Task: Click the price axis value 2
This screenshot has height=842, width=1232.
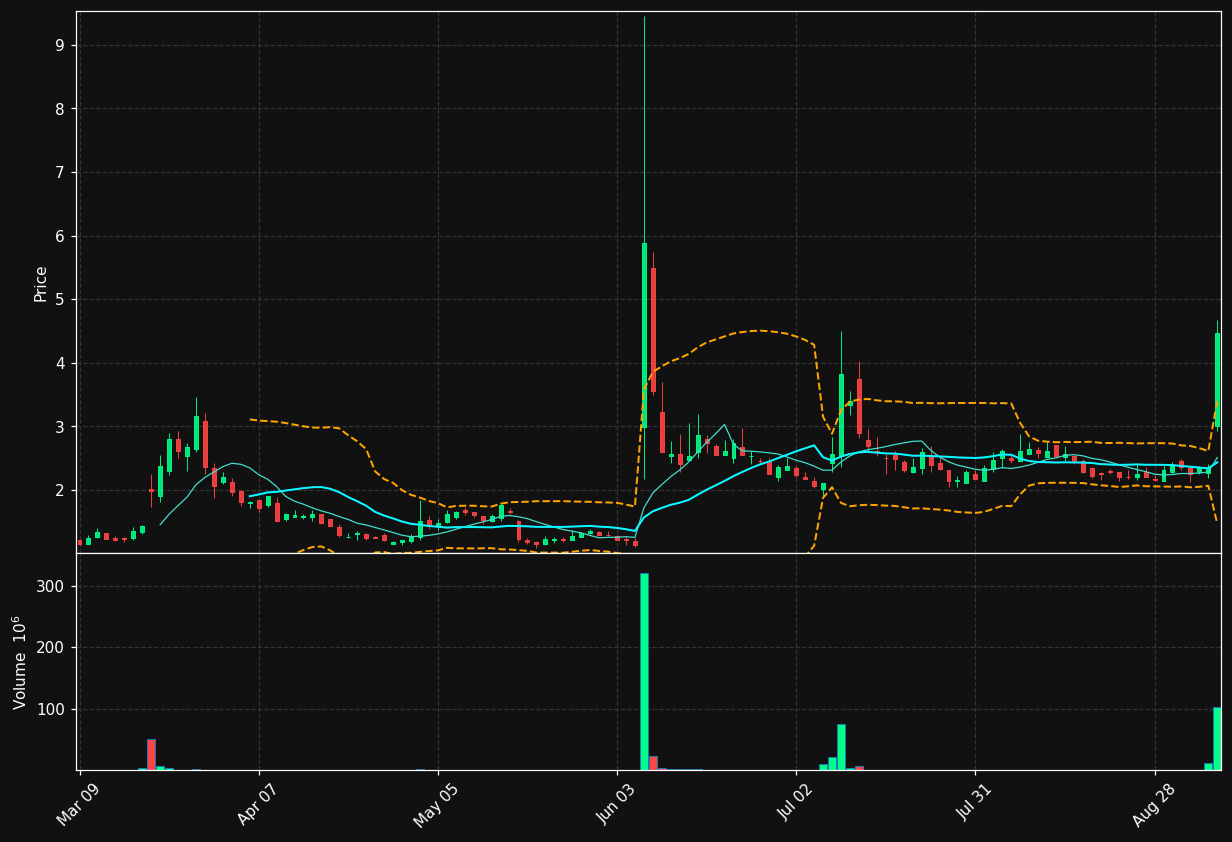Action: point(60,491)
